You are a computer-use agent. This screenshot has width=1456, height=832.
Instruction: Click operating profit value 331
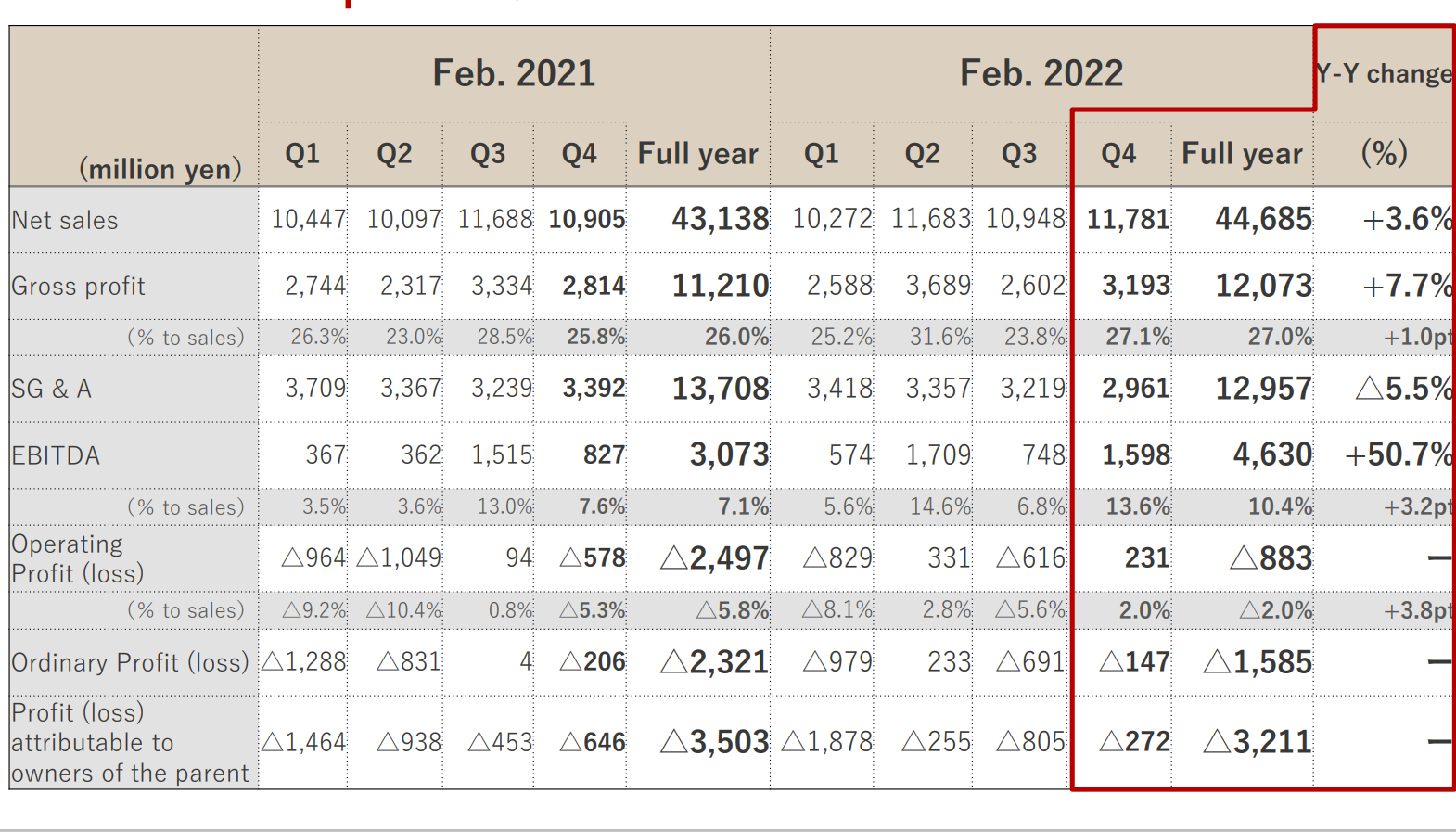pyautogui.click(x=949, y=558)
